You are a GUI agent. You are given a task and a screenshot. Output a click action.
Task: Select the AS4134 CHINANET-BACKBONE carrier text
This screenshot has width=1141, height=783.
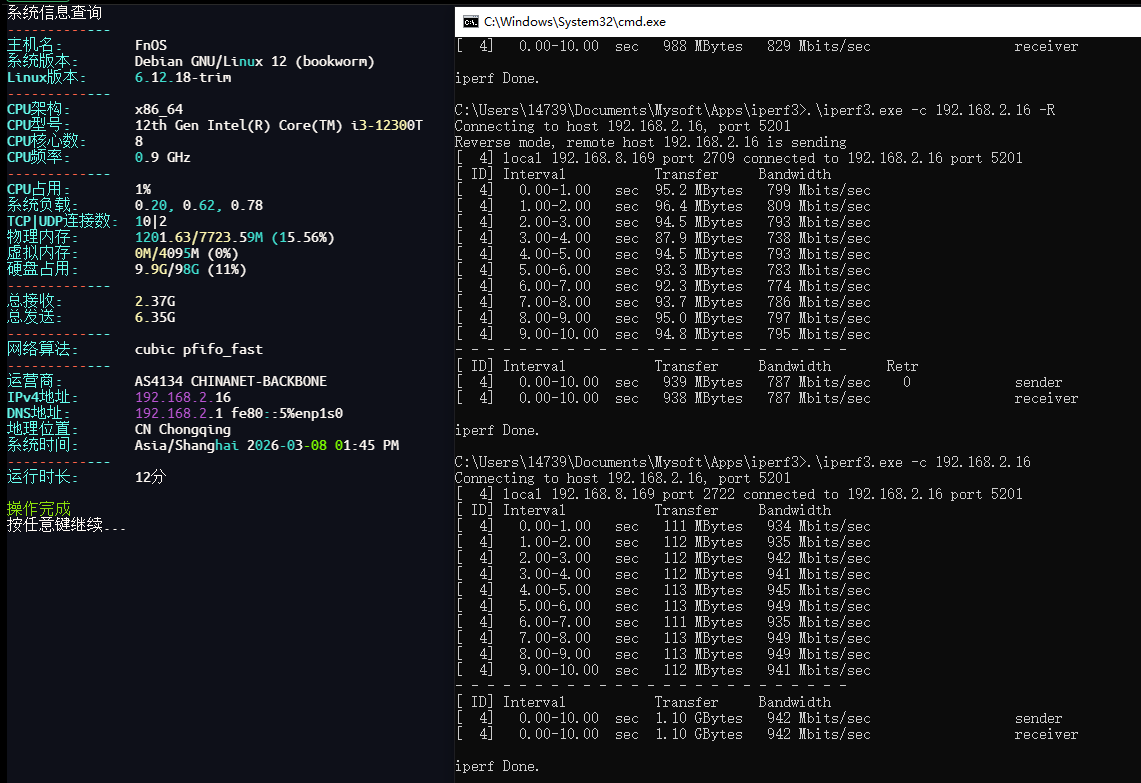click(x=230, y=381)
